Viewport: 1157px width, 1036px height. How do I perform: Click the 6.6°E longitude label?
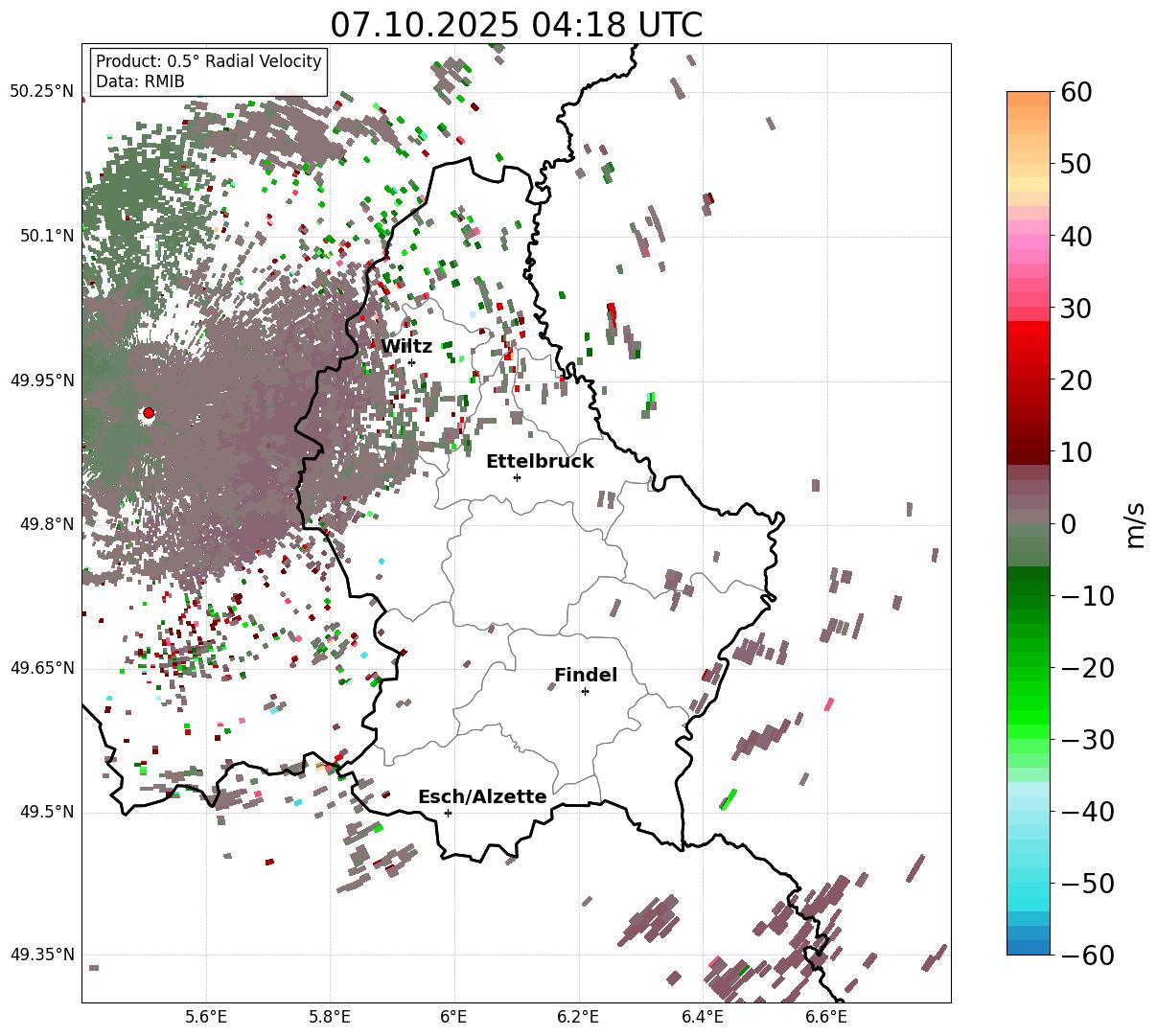tap(827, 1017)
